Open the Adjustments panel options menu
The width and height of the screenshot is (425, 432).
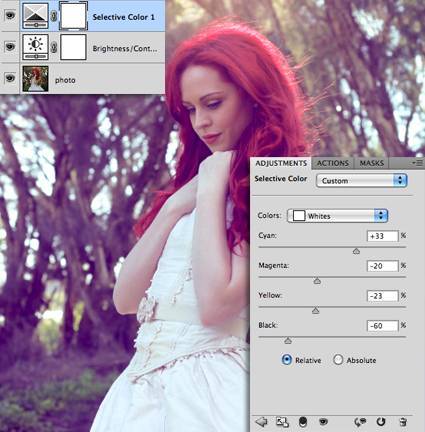pyautogui.click(x=417, y=163)
